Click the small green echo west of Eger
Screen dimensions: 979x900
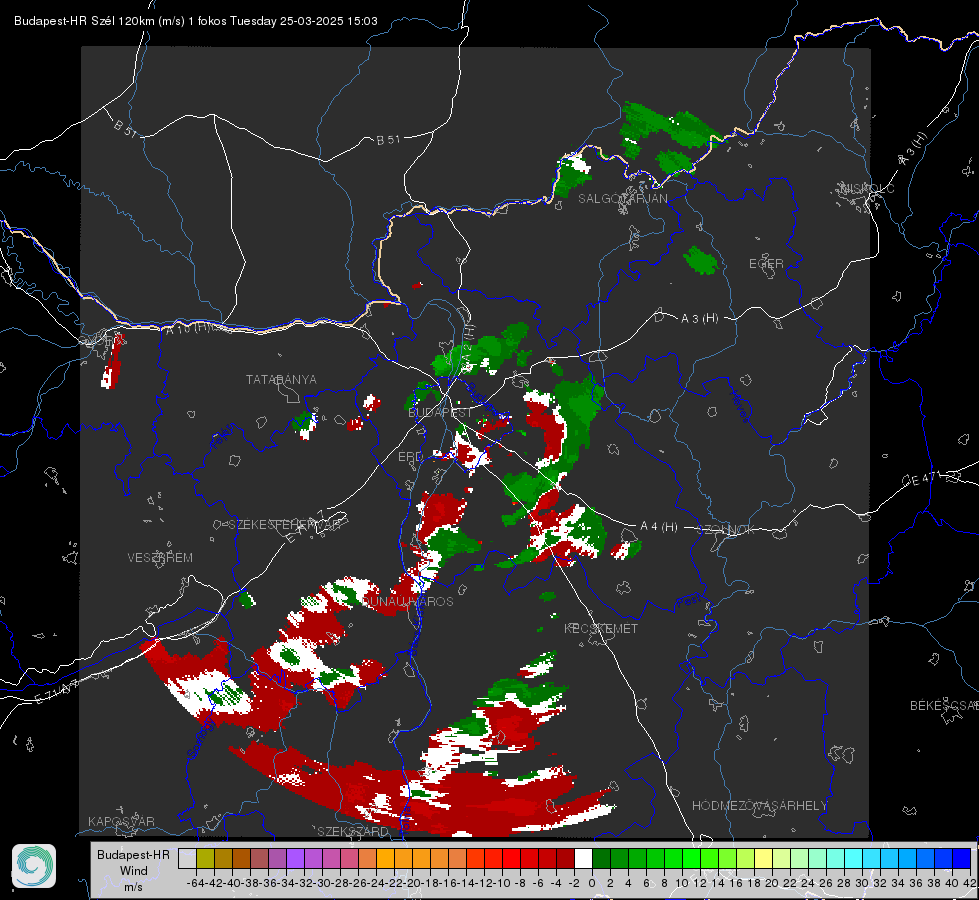[701, 260]
